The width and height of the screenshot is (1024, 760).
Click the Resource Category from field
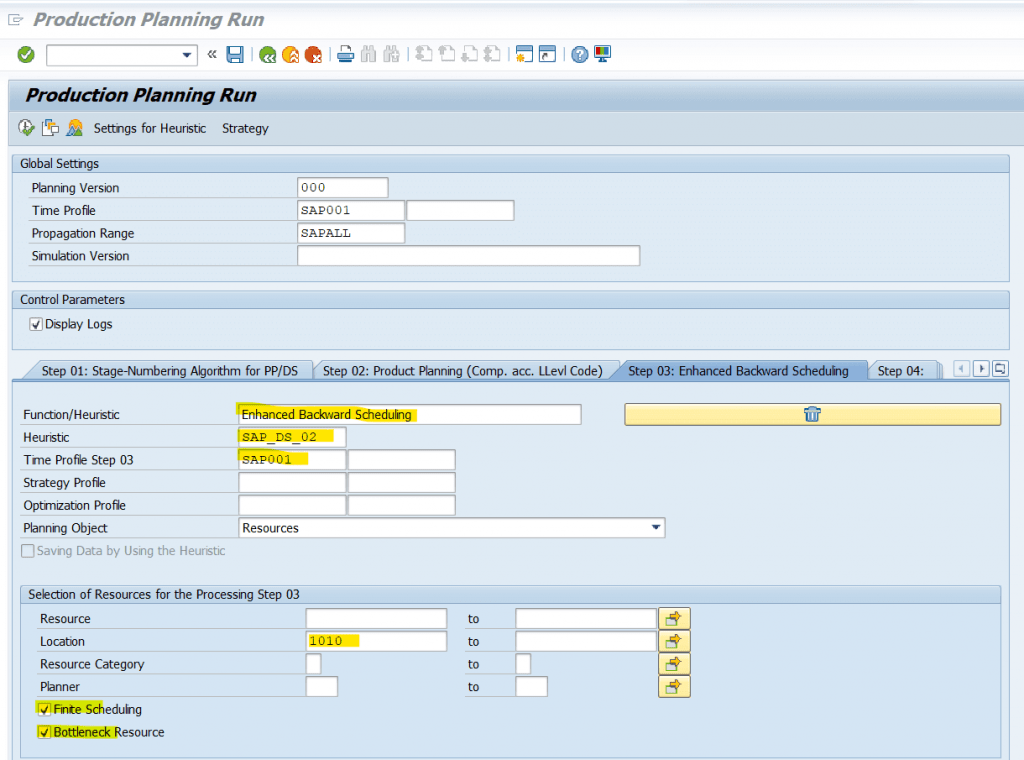click(313, 664)
